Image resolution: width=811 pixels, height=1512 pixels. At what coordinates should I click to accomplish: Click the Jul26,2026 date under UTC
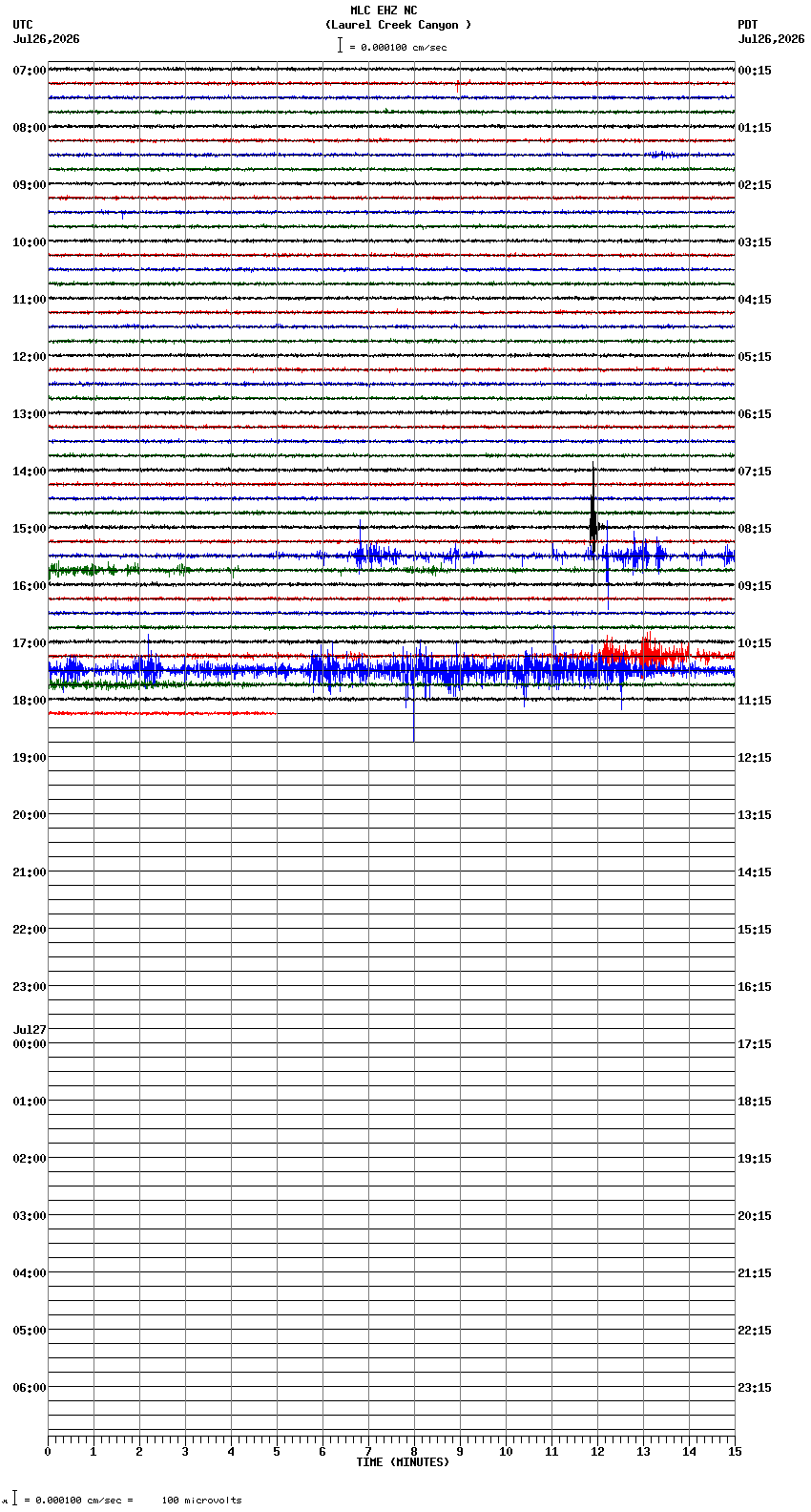coord(47,39)
